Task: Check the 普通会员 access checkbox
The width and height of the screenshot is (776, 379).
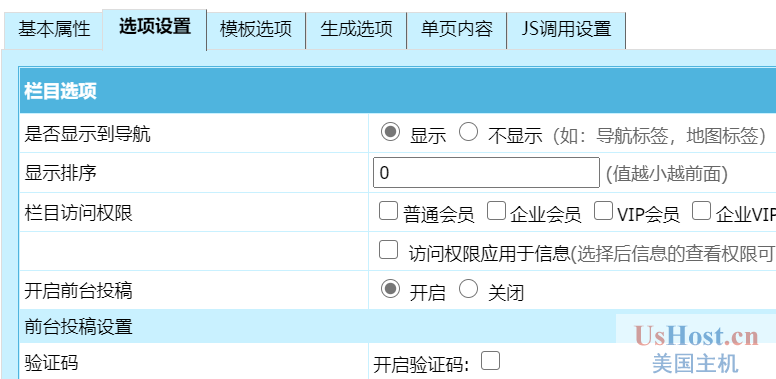Action: [388, 210]
